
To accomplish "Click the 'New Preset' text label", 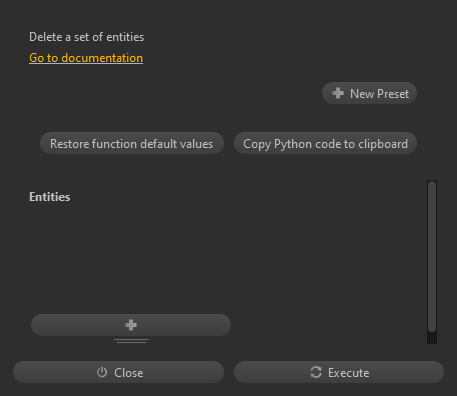I will [x=379, y=94].
